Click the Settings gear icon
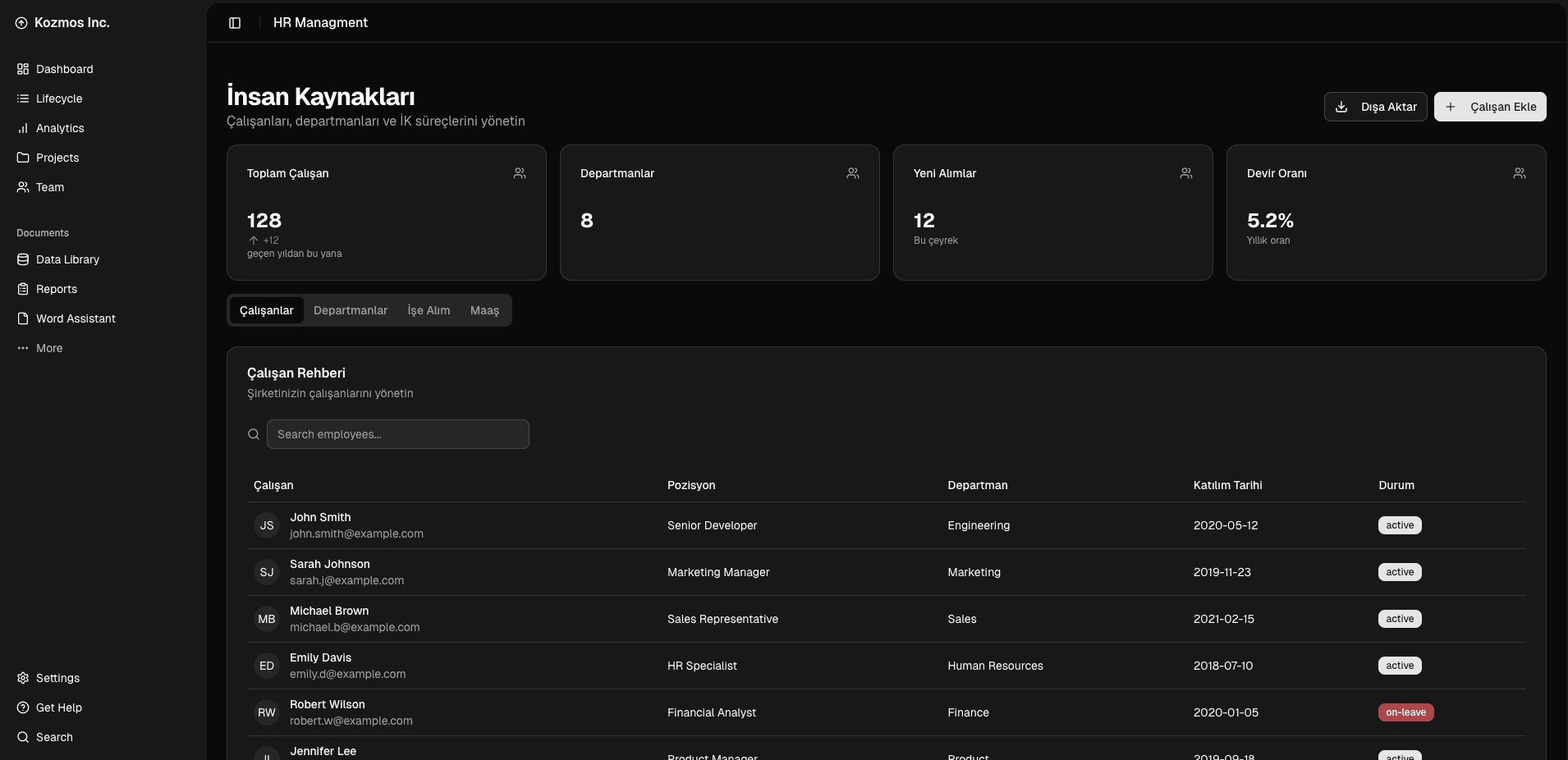Image resolution: width=1568 pixels, height=760 pixels. click(23, 678)
